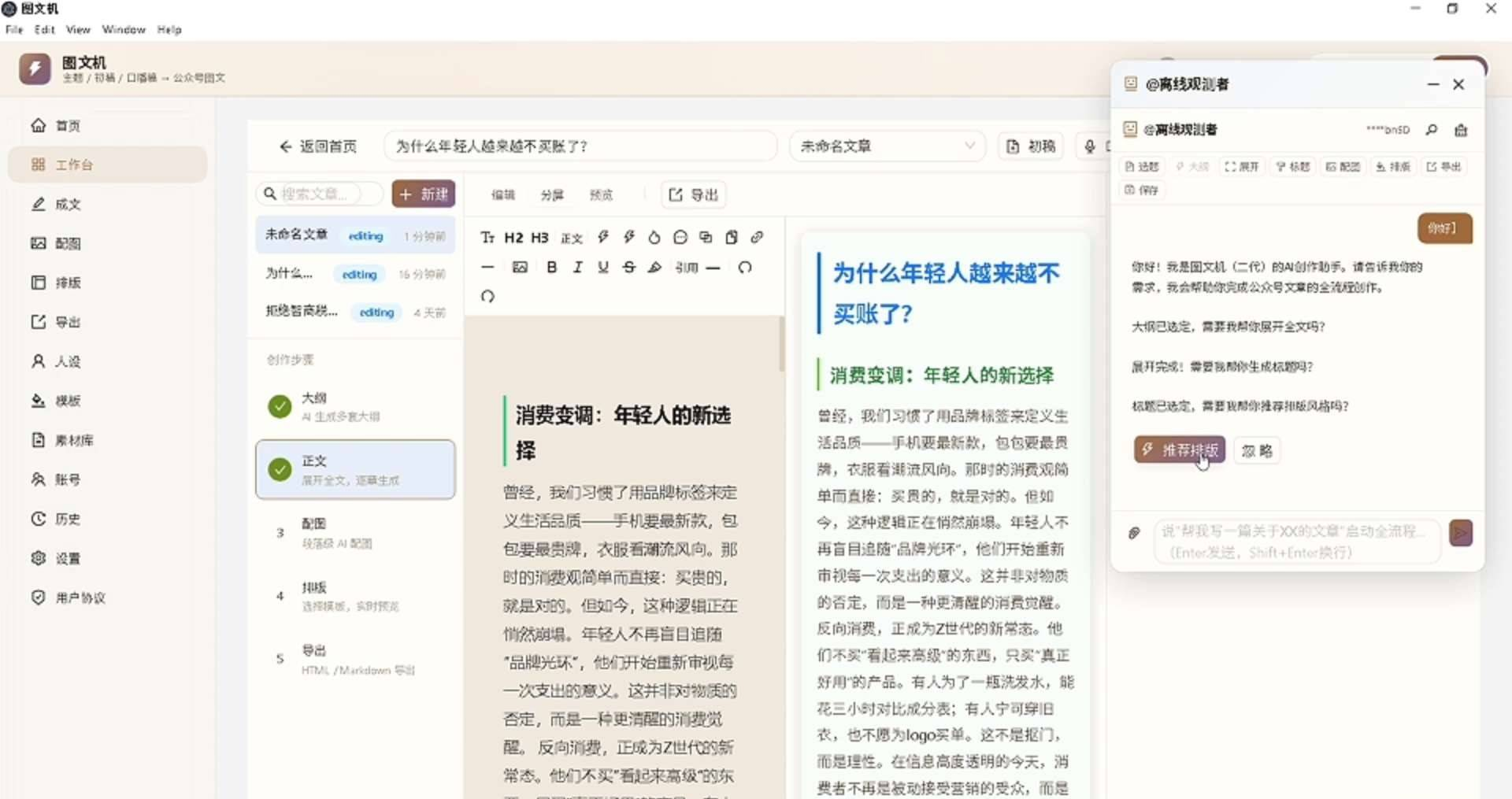The image size is (1512, 799).
Task: Open 用户协议 in the left sidebar
Action: click(x=108, y=597)
